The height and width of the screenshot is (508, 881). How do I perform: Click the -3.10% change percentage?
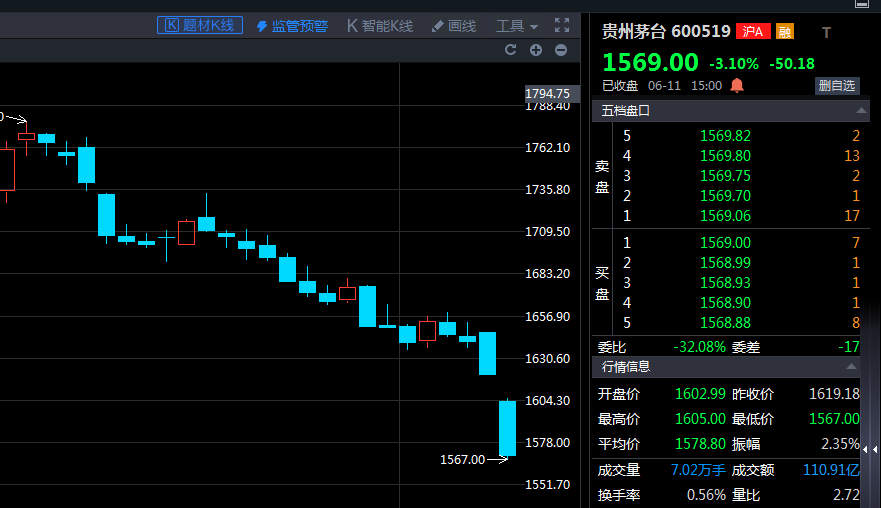[734, 64]
